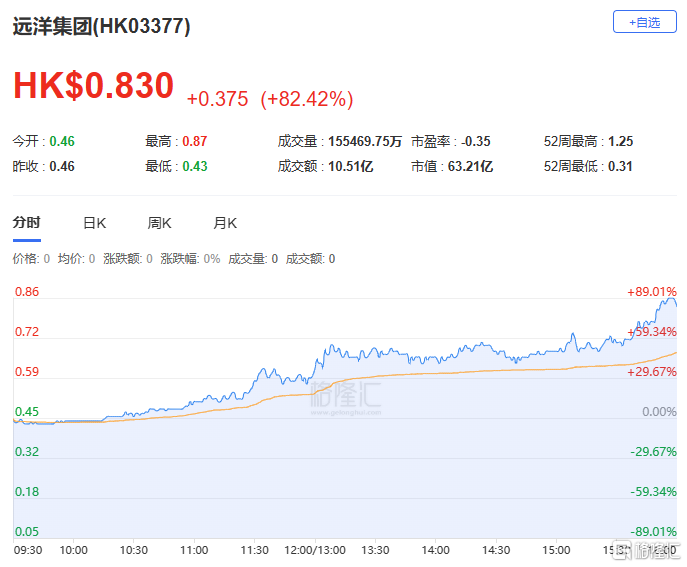Click the 成交量: 0 chart readout

253,259
